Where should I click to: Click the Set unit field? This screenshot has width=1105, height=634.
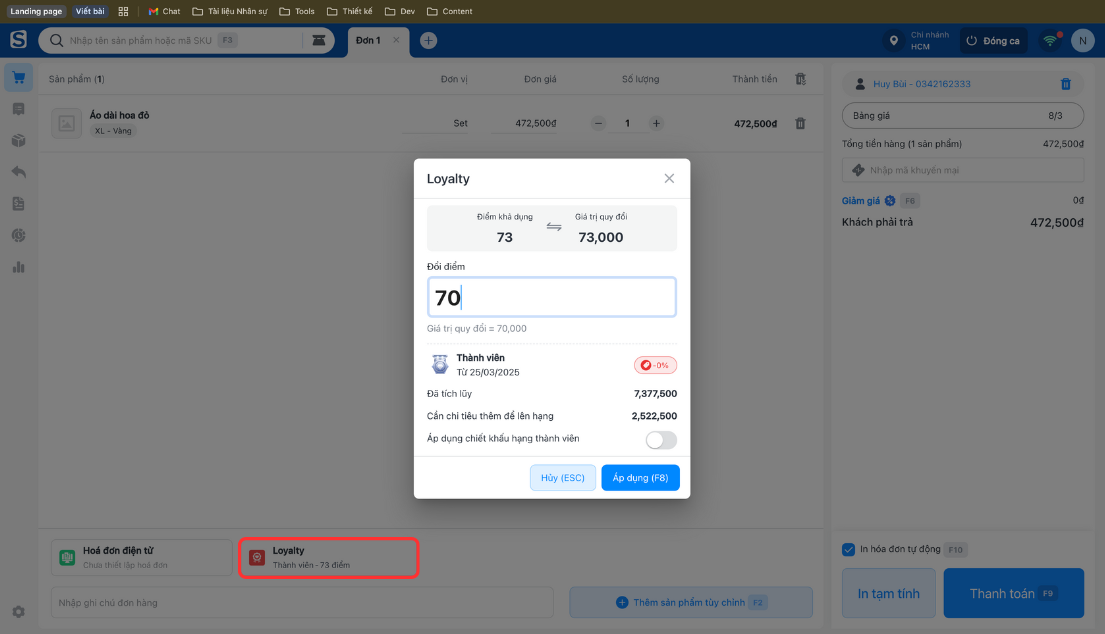click(x=435, y=123)
